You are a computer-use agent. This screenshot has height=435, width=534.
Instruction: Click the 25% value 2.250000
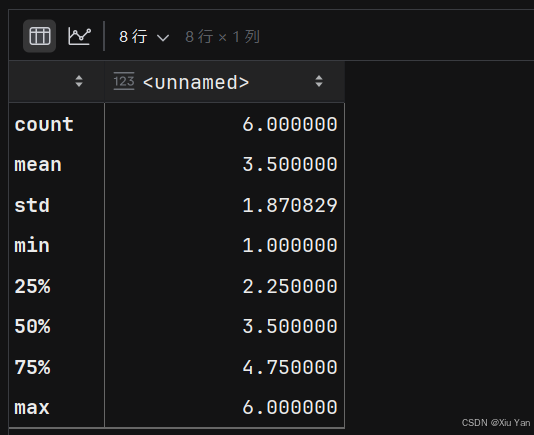point(290,286)
